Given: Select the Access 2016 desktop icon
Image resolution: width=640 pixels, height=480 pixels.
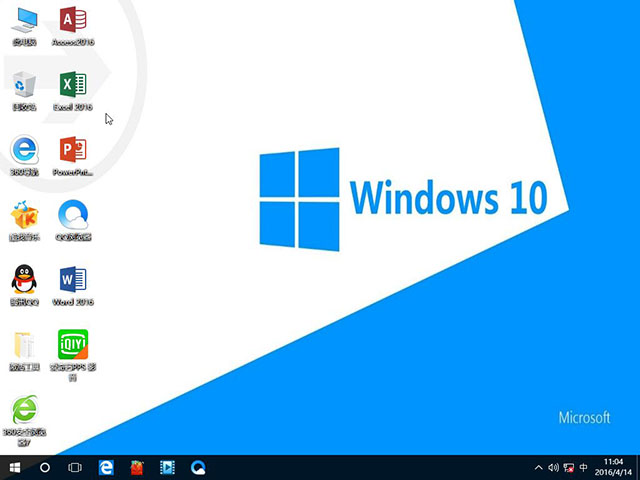Looking at the screenshot, I should click(72, 20).
